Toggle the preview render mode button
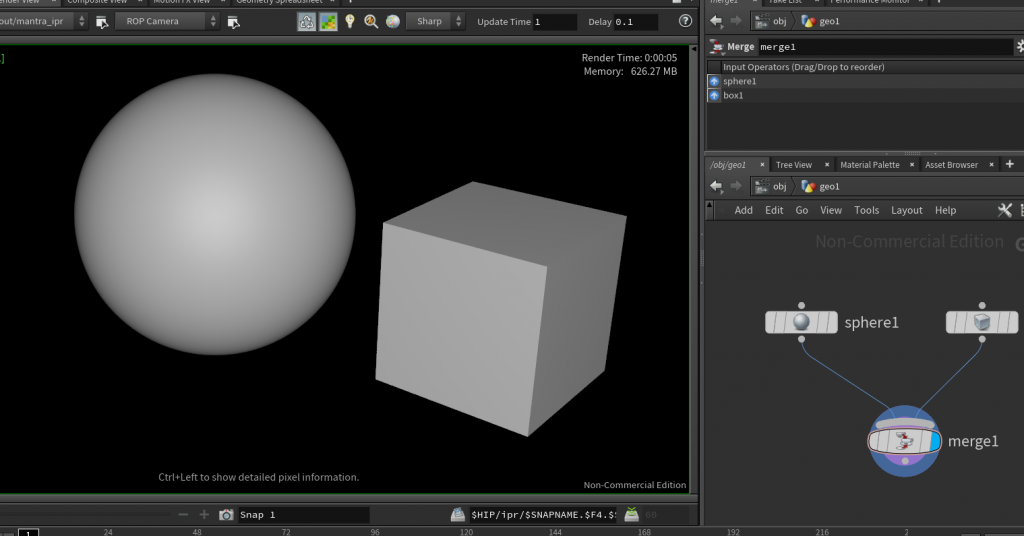The height and width of the screenshot is (536, 1024). pyautogui.click(x=328, y=21)
